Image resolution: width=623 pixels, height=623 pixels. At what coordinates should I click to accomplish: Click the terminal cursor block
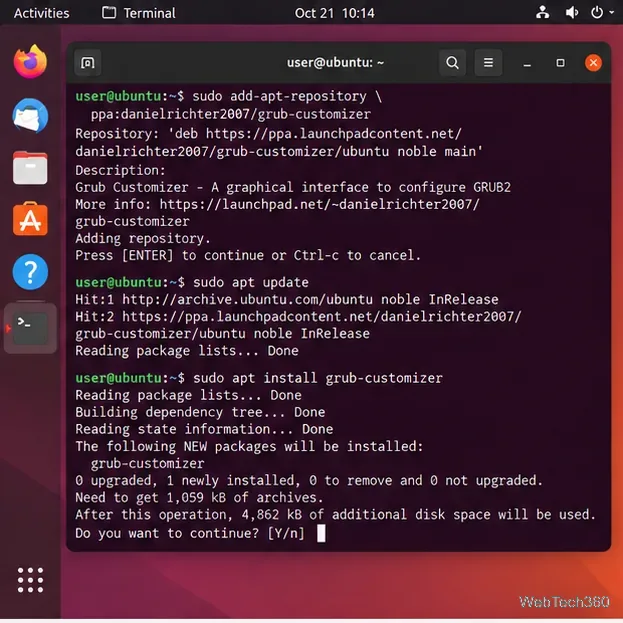click(321, 533)
